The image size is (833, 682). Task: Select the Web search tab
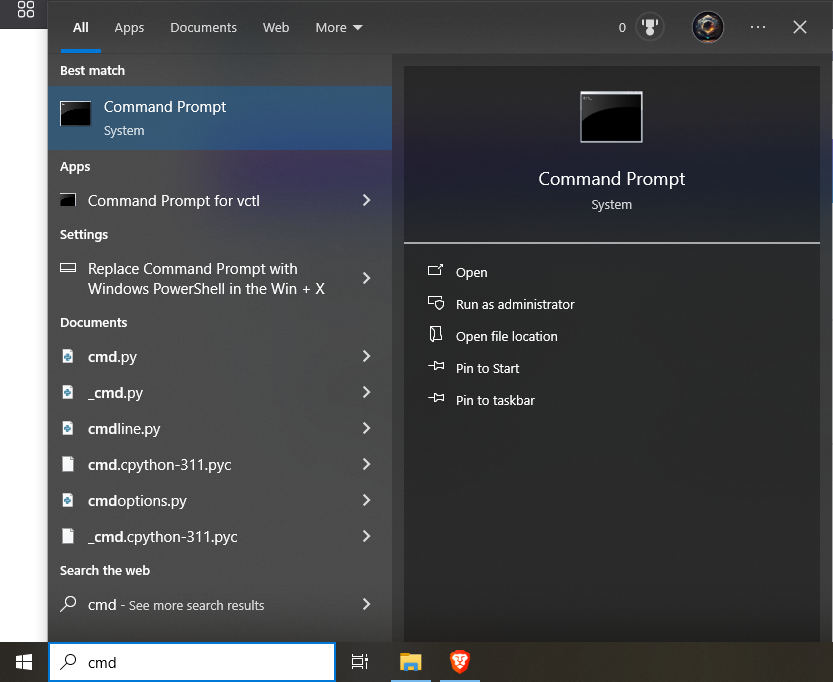coord(276,28)
